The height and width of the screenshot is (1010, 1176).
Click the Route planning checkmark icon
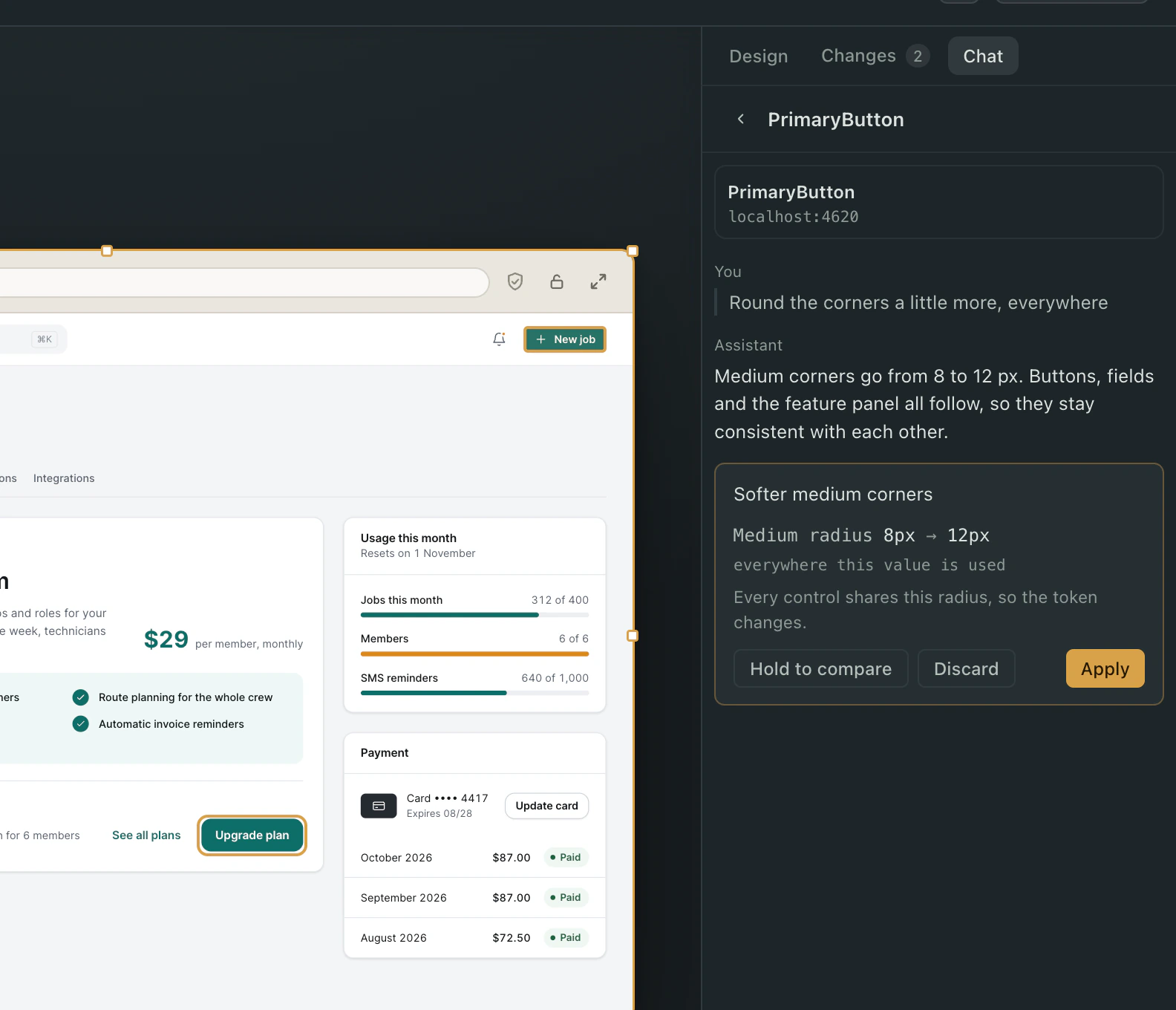(81, 697)
